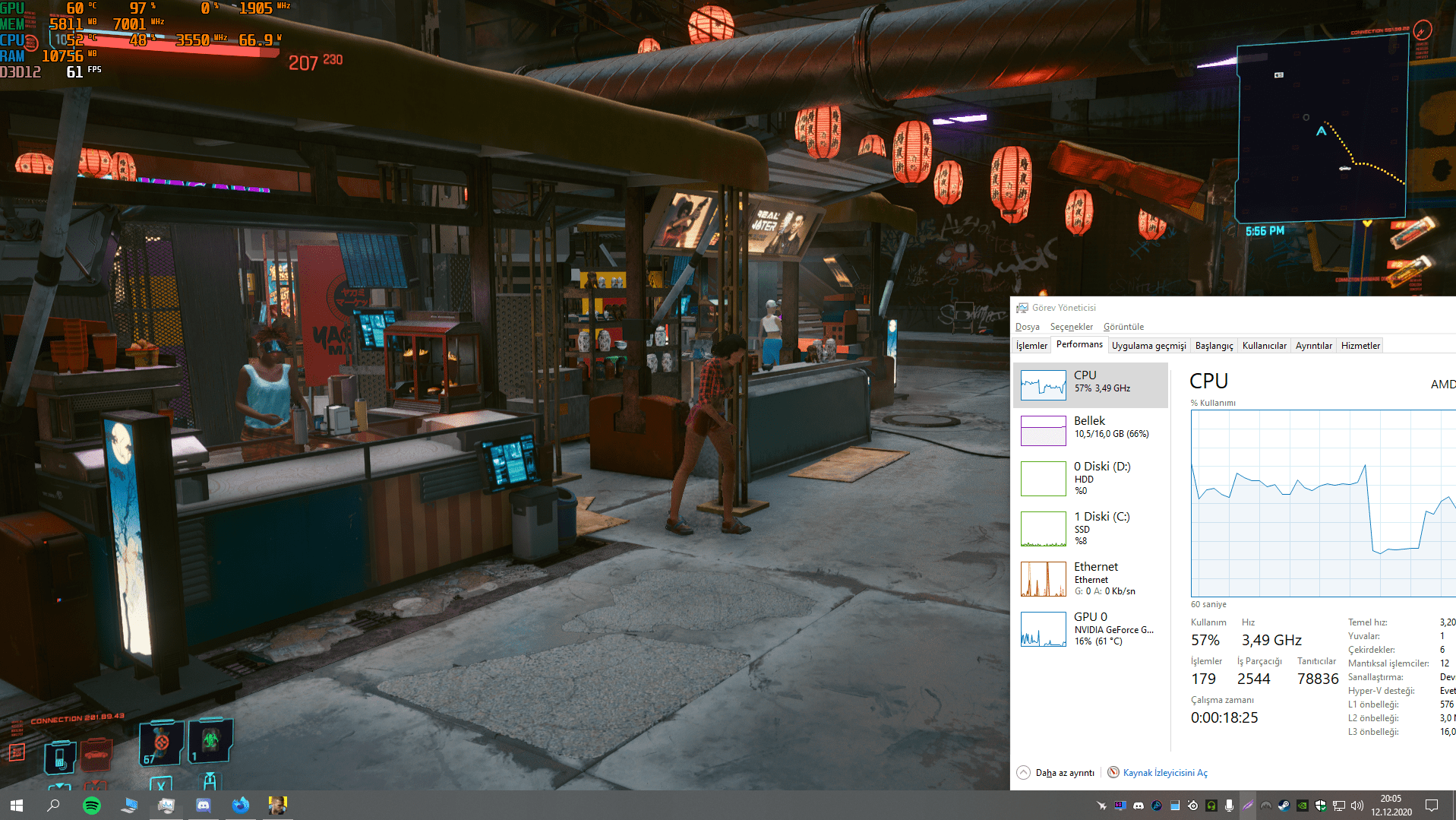Open the notification center icon

click(1432, 806)
